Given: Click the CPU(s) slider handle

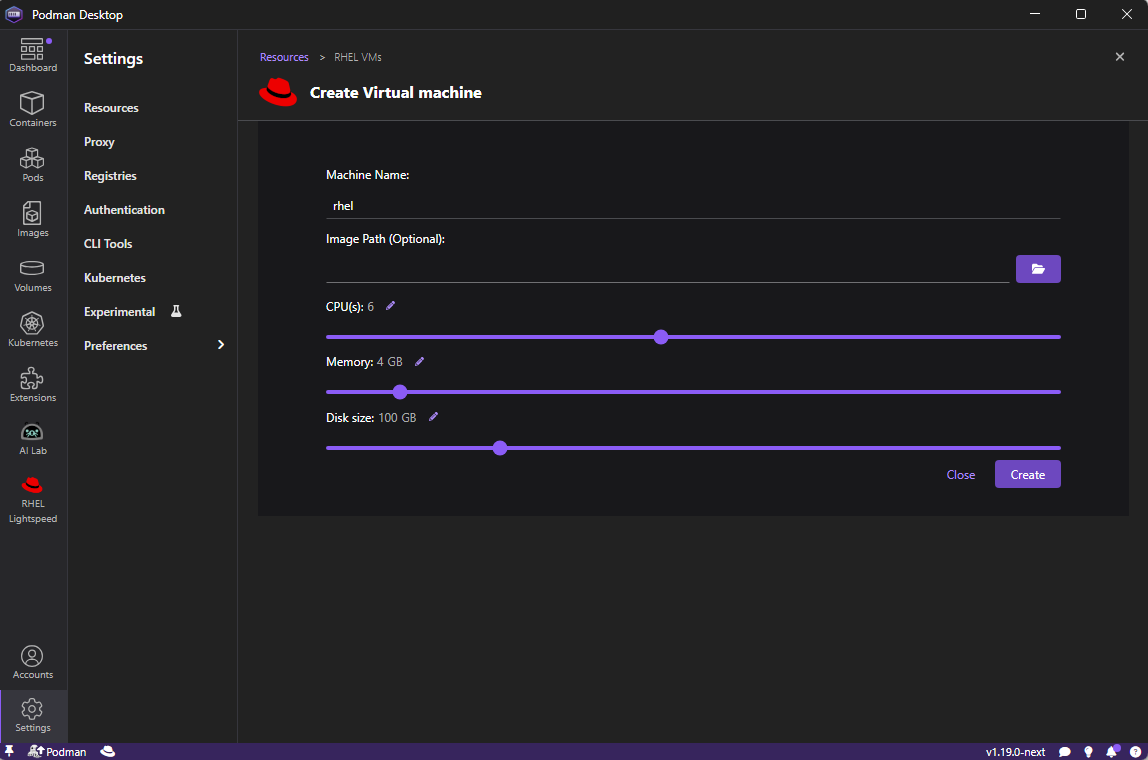Looking at the screenshot, I should coord(660,337).
